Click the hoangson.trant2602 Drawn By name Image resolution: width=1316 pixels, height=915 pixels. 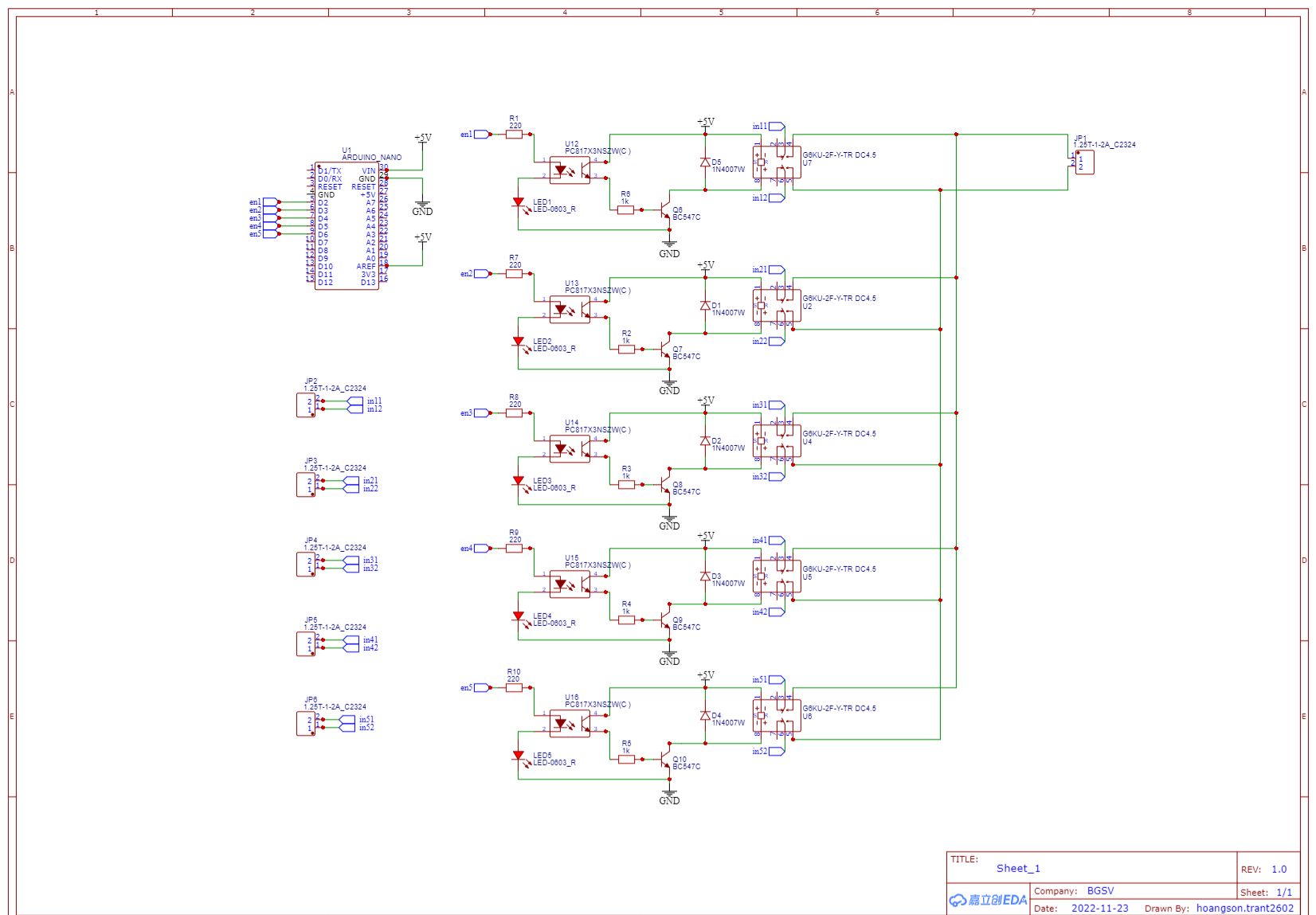coord(1244,908)
